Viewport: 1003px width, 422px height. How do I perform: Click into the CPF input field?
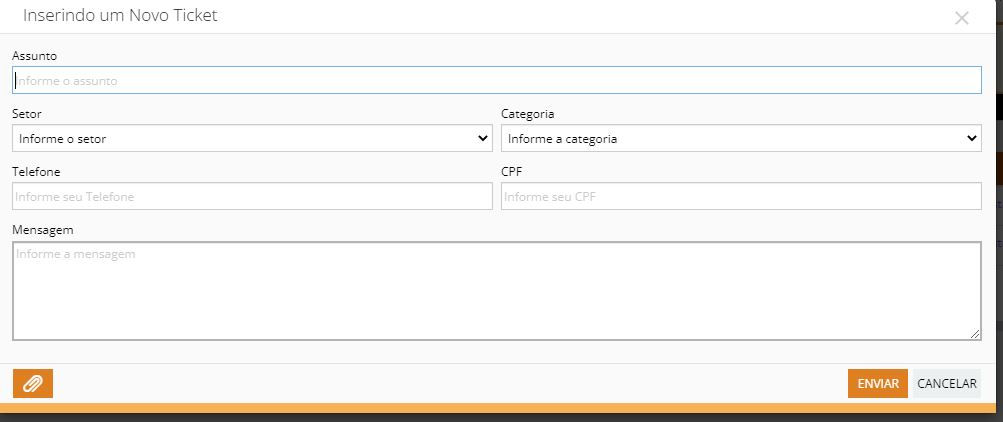point(741,196)
